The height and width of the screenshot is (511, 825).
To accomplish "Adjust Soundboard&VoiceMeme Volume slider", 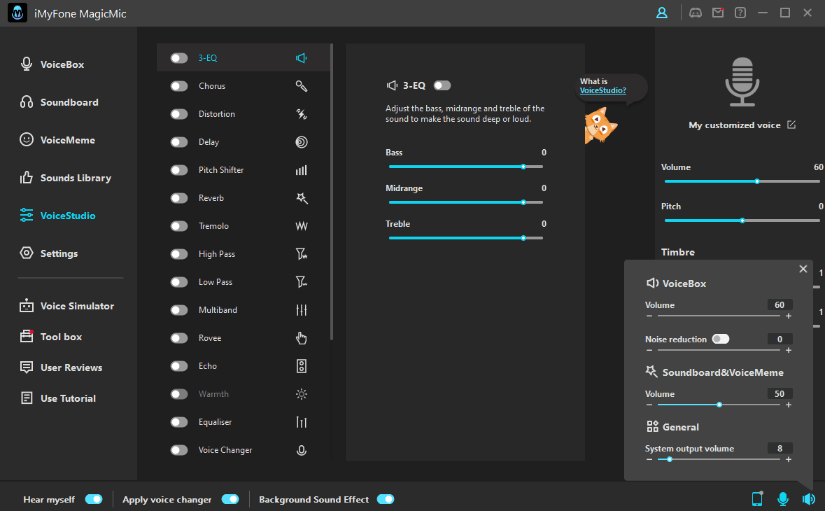I will click(719, 405).
